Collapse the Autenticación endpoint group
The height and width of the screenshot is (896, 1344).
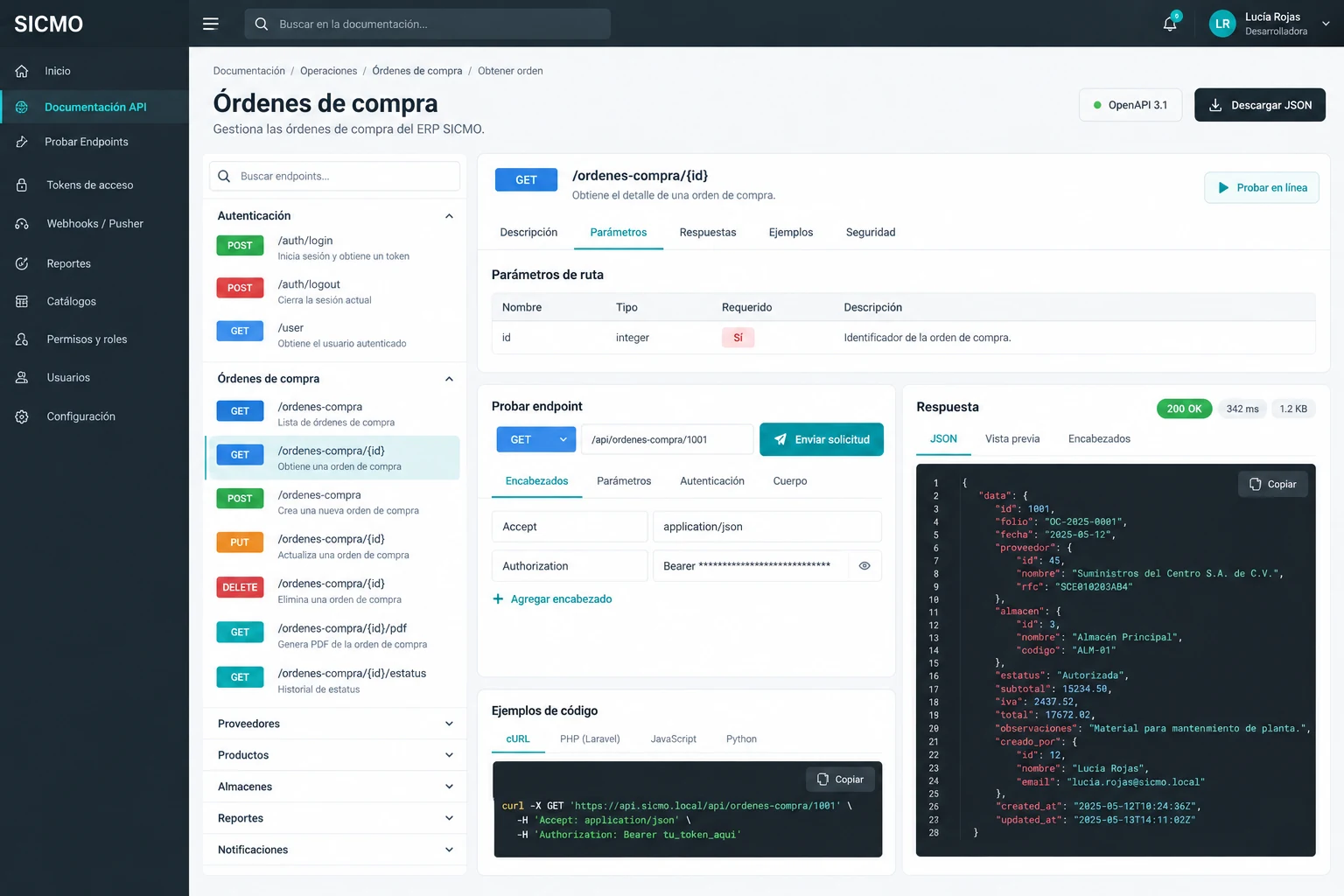click(449, 216)
